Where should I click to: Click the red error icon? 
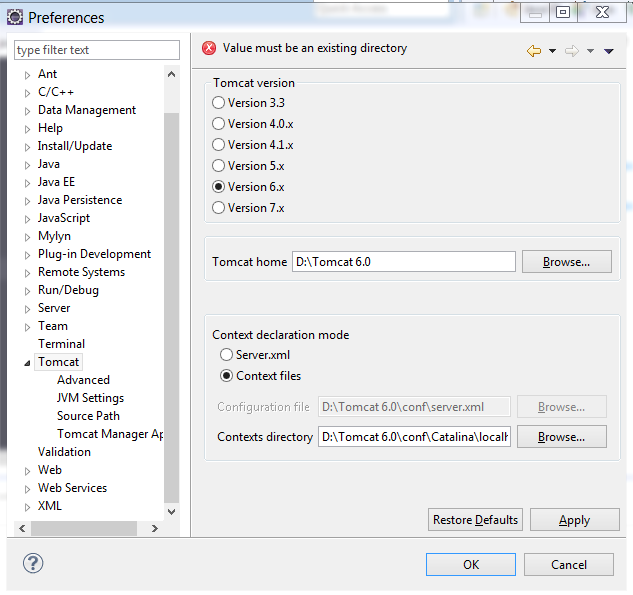click(x=209, y=48)
